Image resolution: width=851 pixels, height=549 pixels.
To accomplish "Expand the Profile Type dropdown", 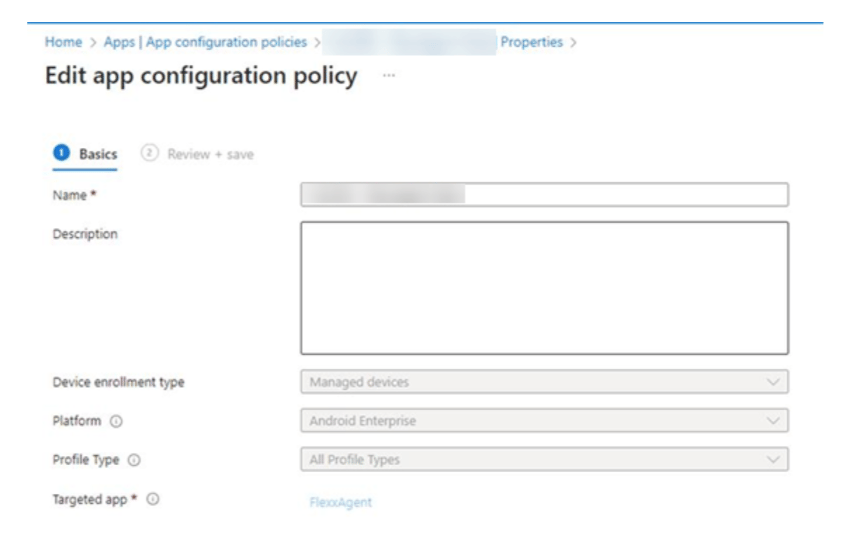I will tap(544, 460).
